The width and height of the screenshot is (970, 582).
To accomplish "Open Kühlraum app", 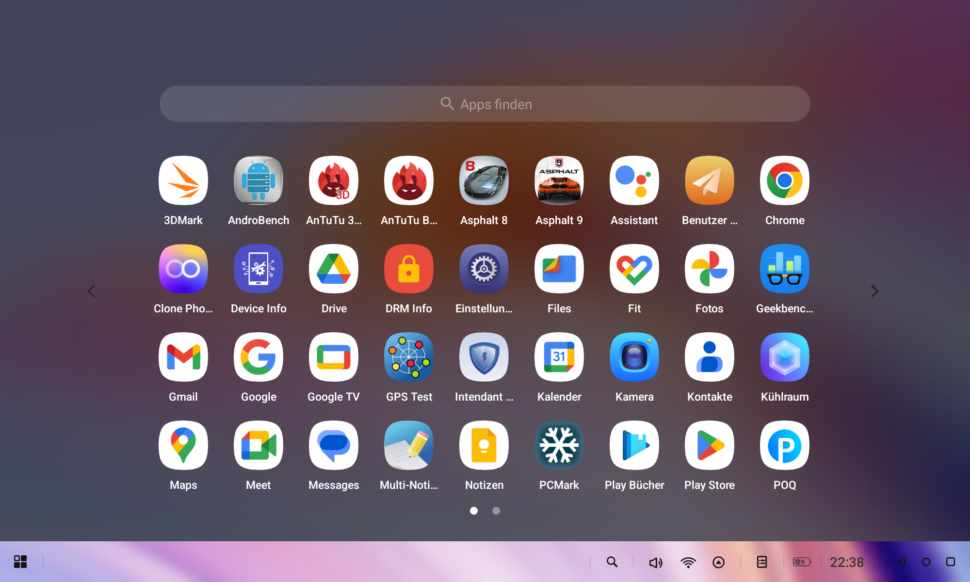I will pyautogui.click(x=784, y=357).
